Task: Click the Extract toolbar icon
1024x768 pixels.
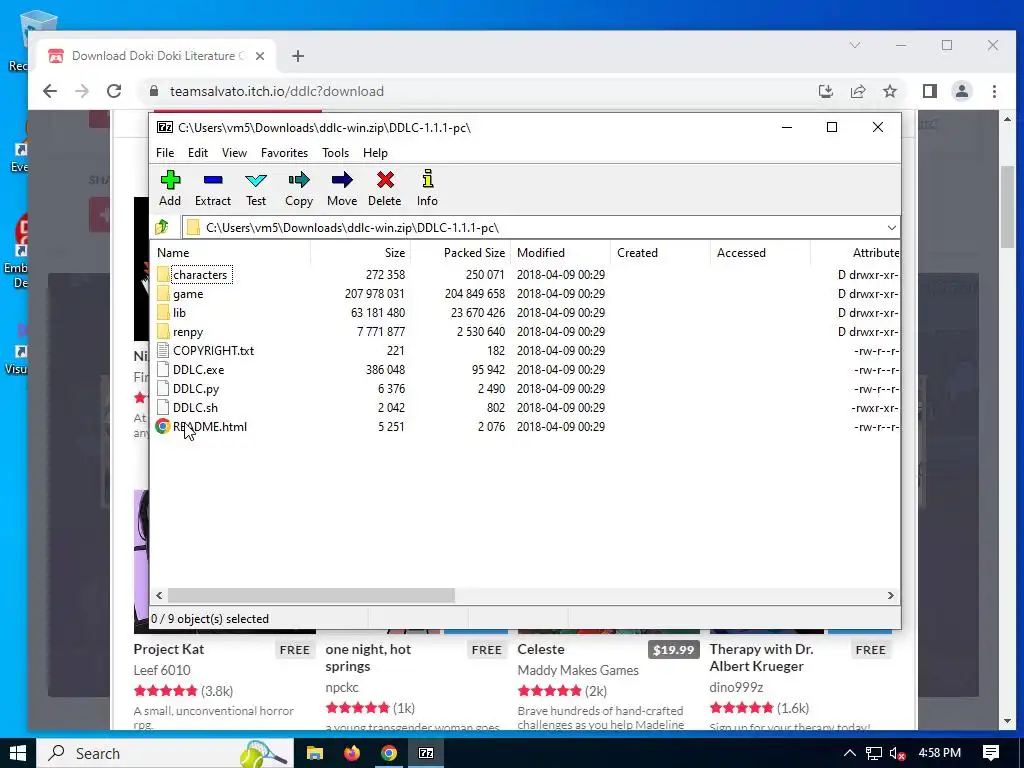Action: tap(213, 180)
